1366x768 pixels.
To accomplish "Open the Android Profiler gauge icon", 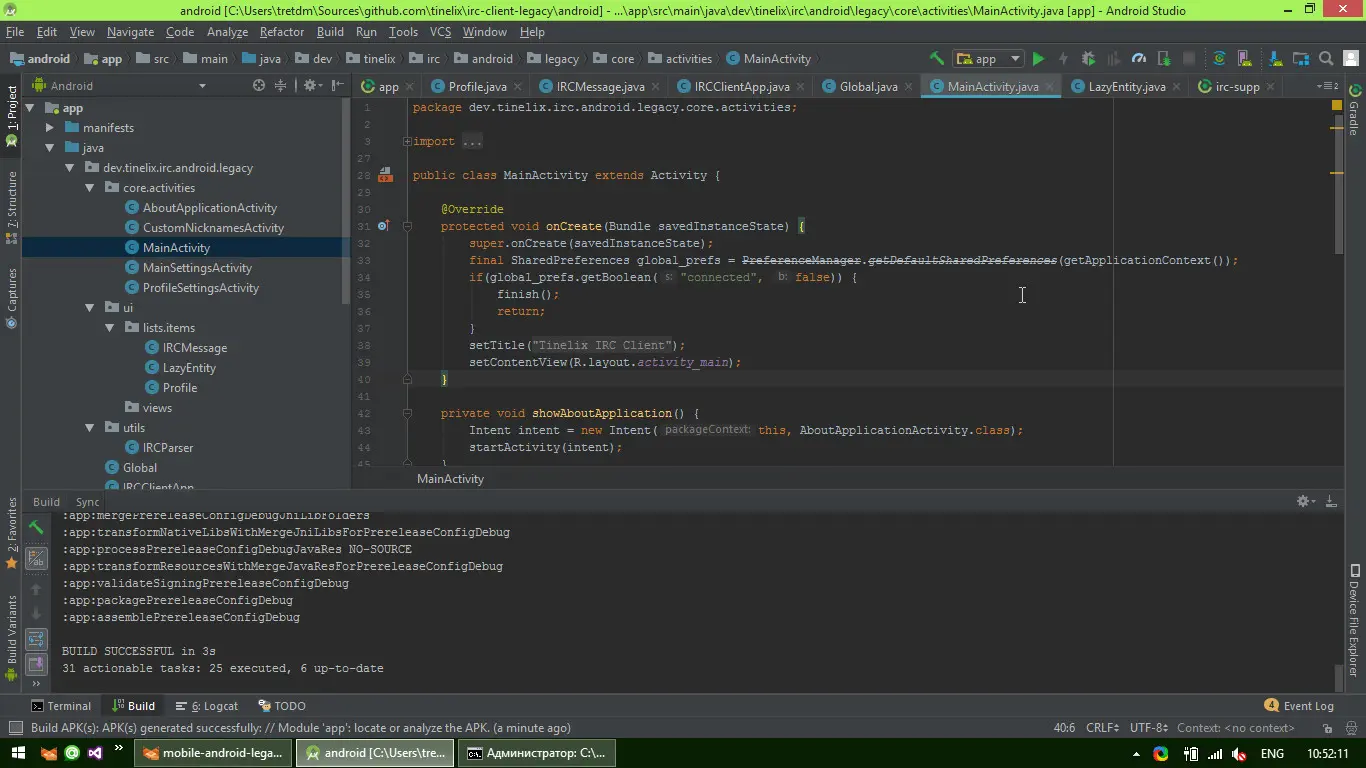I will [1139, 59].
